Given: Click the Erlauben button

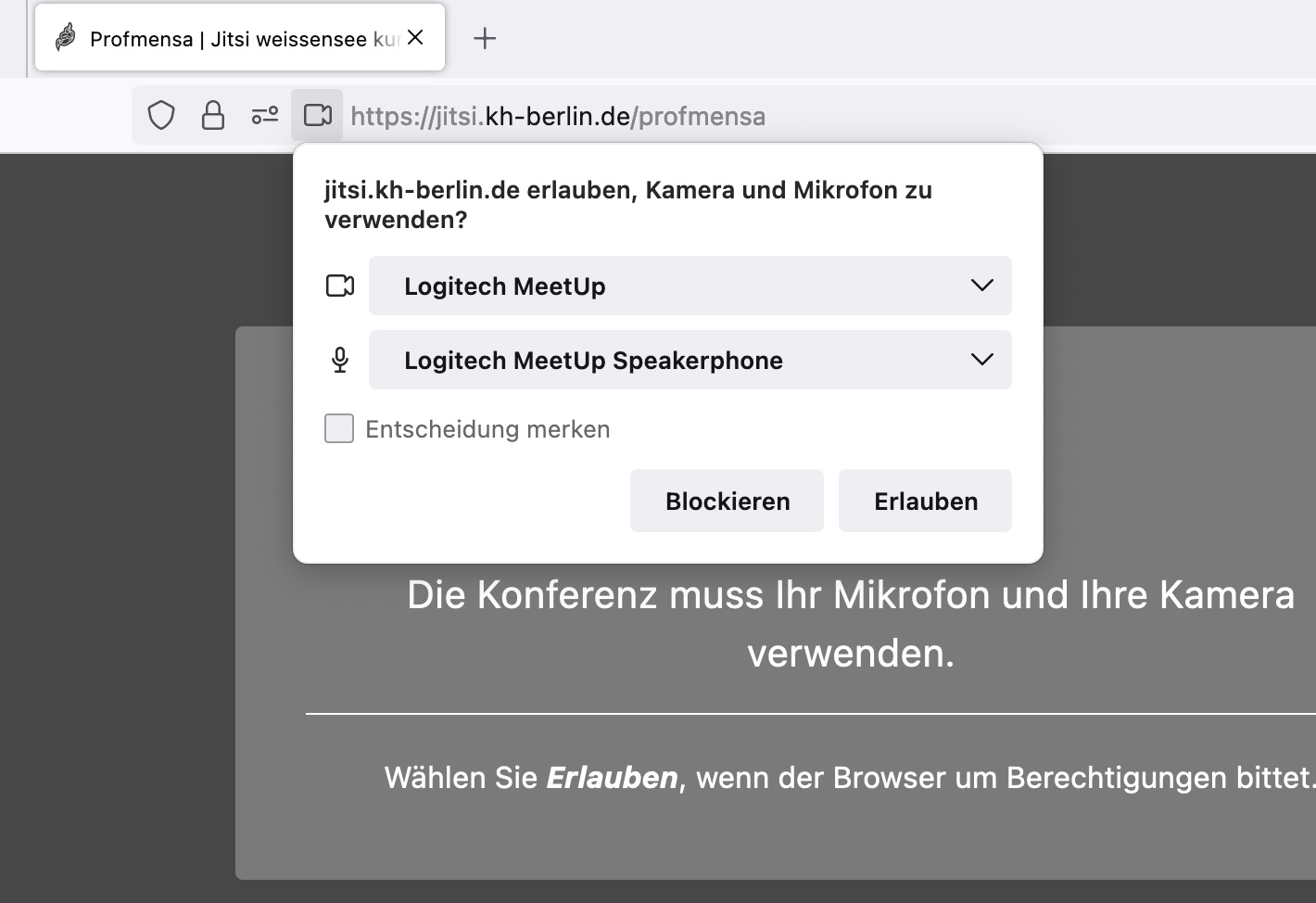Looking at the screenshot, I should tap(925, 501).
